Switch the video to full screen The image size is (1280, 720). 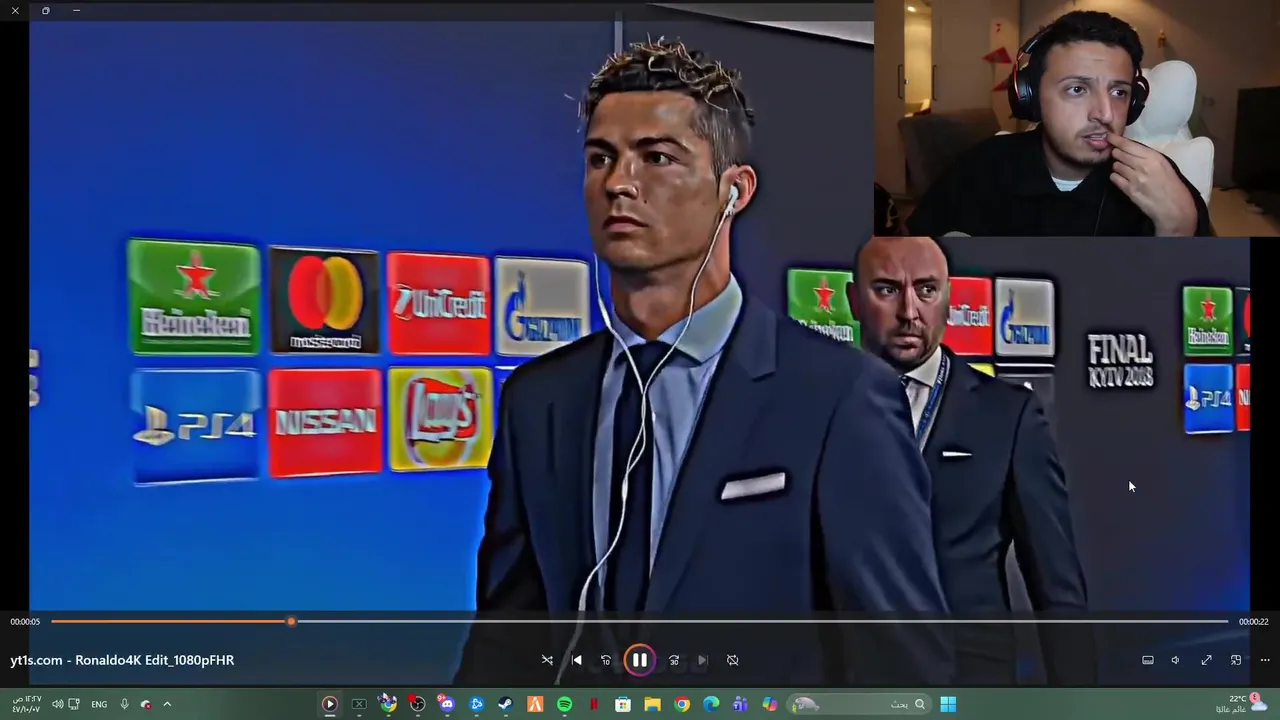click(x=1206, y=660)
